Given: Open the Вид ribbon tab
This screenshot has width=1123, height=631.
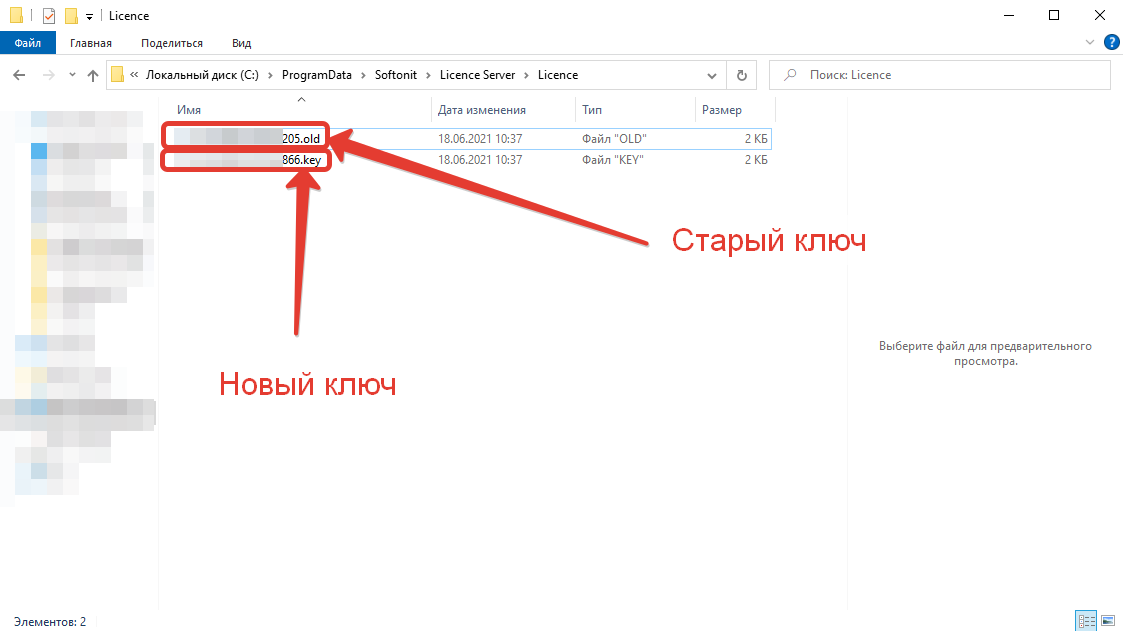Looking at the screenshot, I should 240,43.
